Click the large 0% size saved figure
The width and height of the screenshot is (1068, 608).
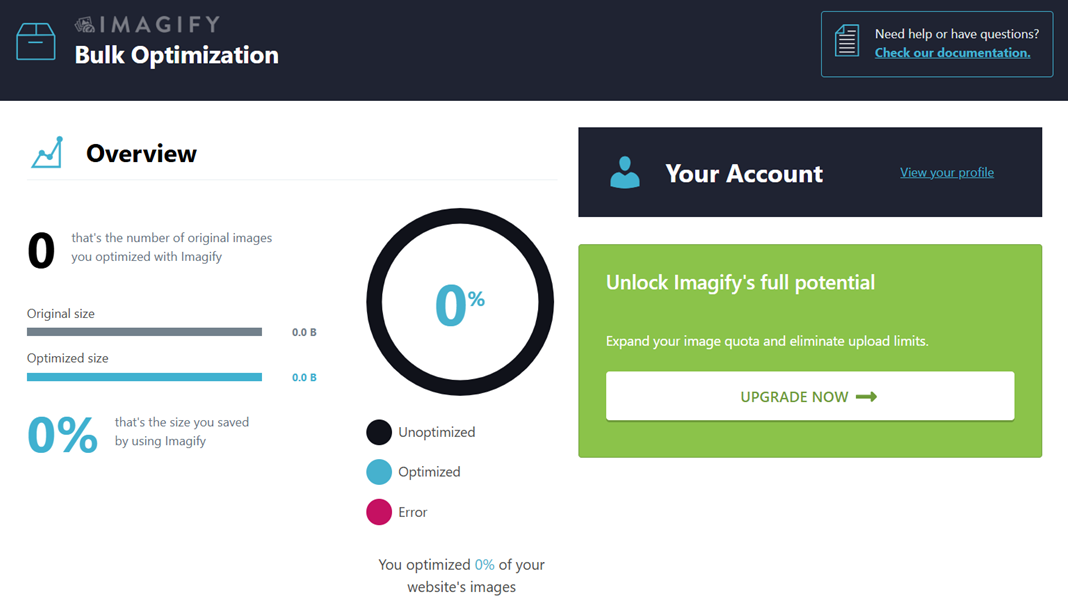[63, 435]
